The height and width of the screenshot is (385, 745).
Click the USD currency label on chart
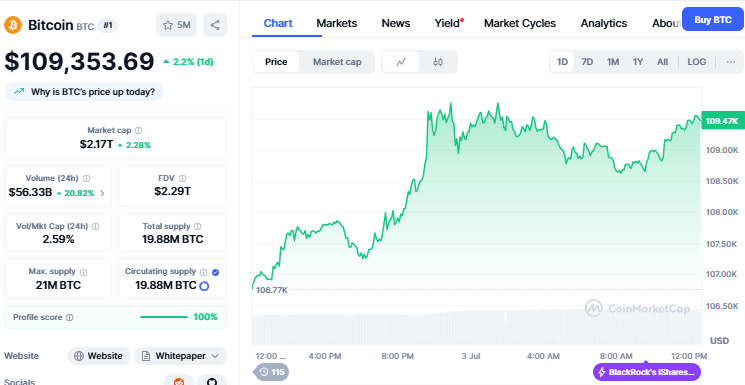point(719,341)
